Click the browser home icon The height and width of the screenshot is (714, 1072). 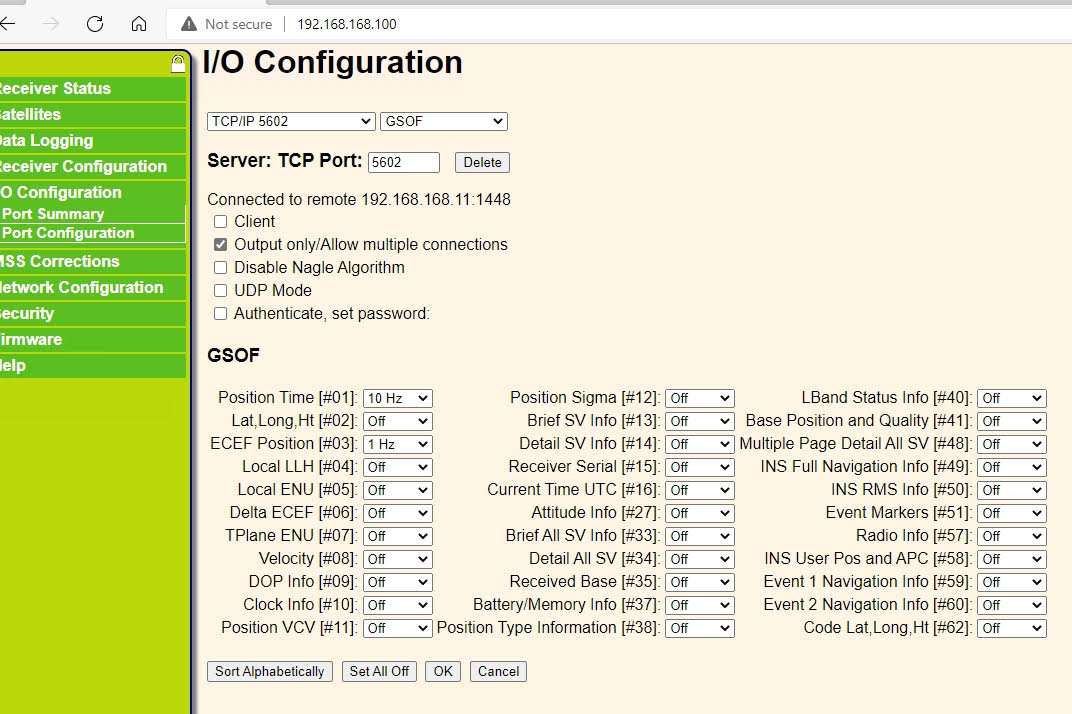click(x=139, y=24)
